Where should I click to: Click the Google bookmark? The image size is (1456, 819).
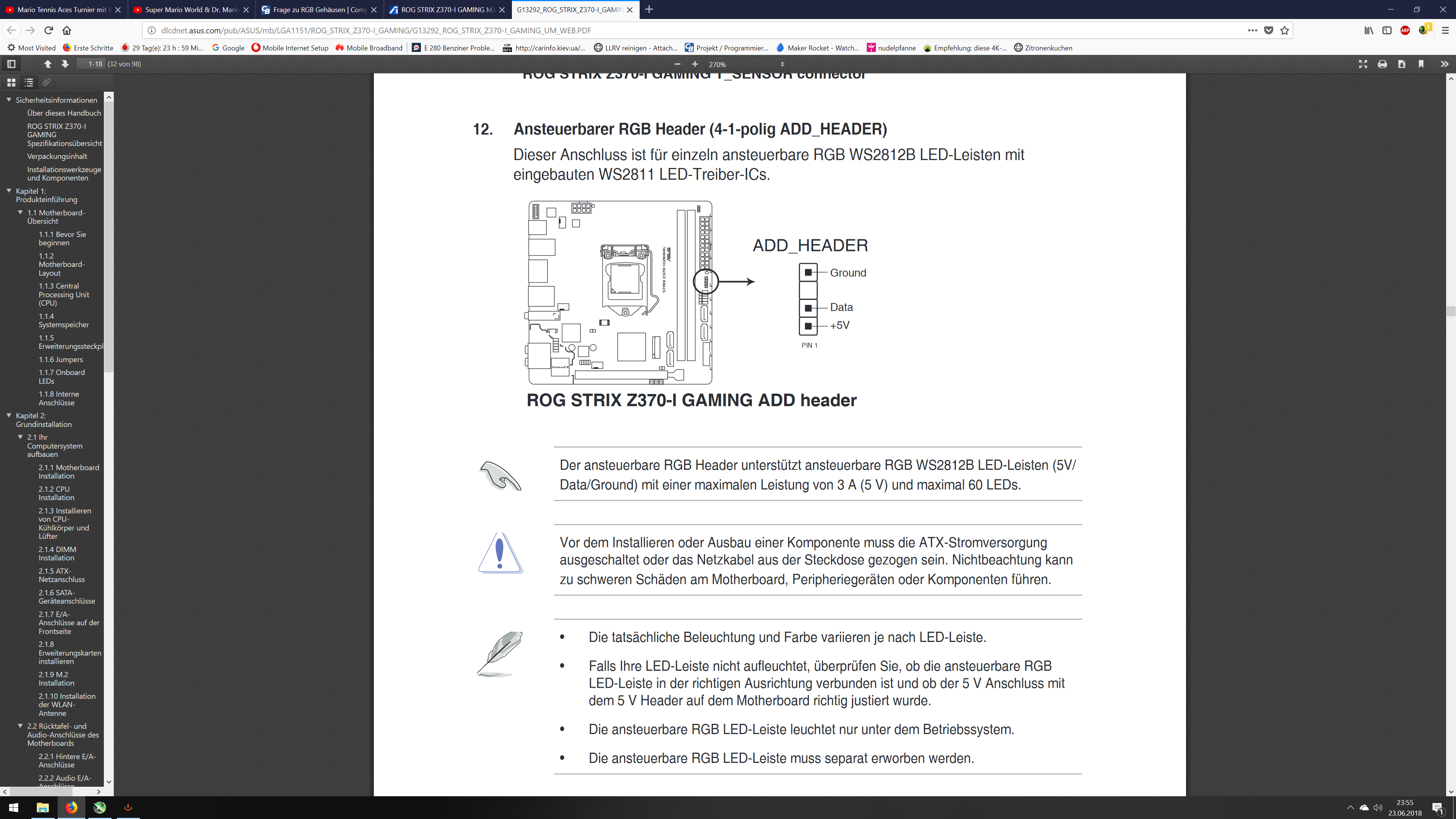pyautogui.click(x=228, y=48)
